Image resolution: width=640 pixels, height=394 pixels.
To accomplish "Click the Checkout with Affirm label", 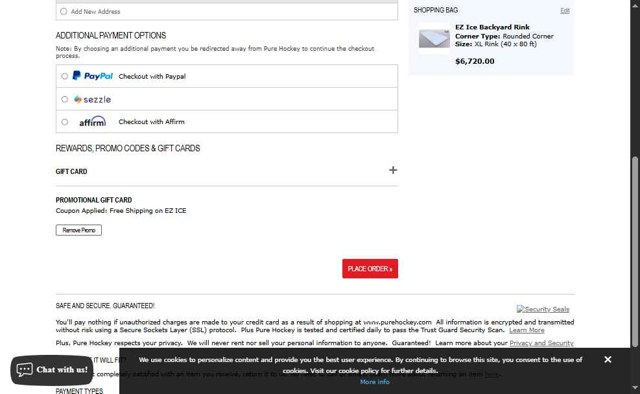I will [151, 122].
